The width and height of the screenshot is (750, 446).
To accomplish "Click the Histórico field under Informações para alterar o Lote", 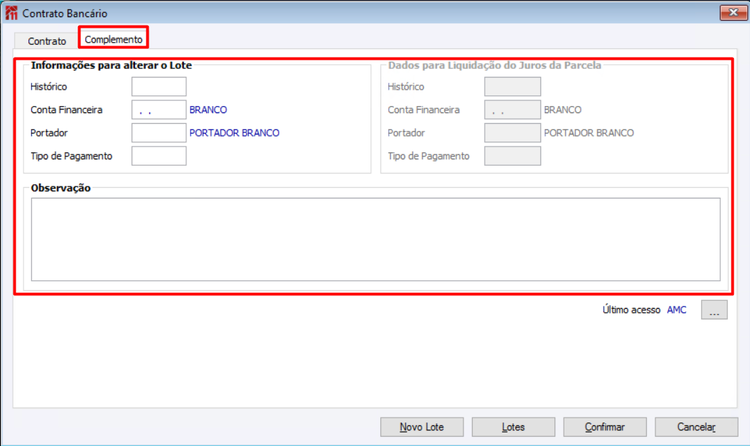I will [159, 87].
